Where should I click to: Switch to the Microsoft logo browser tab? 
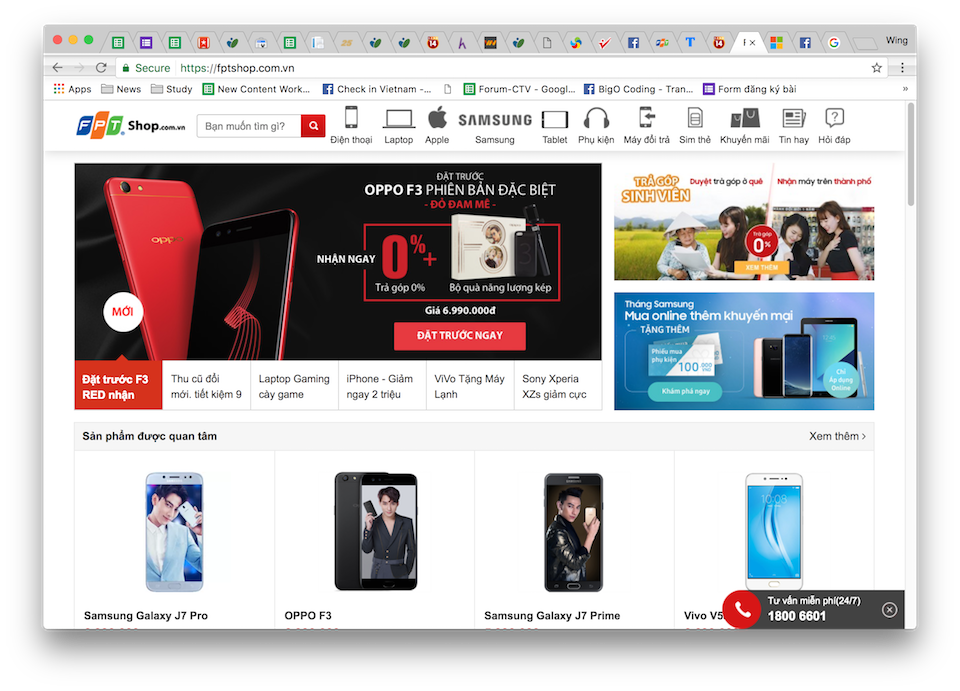[776, 42]
